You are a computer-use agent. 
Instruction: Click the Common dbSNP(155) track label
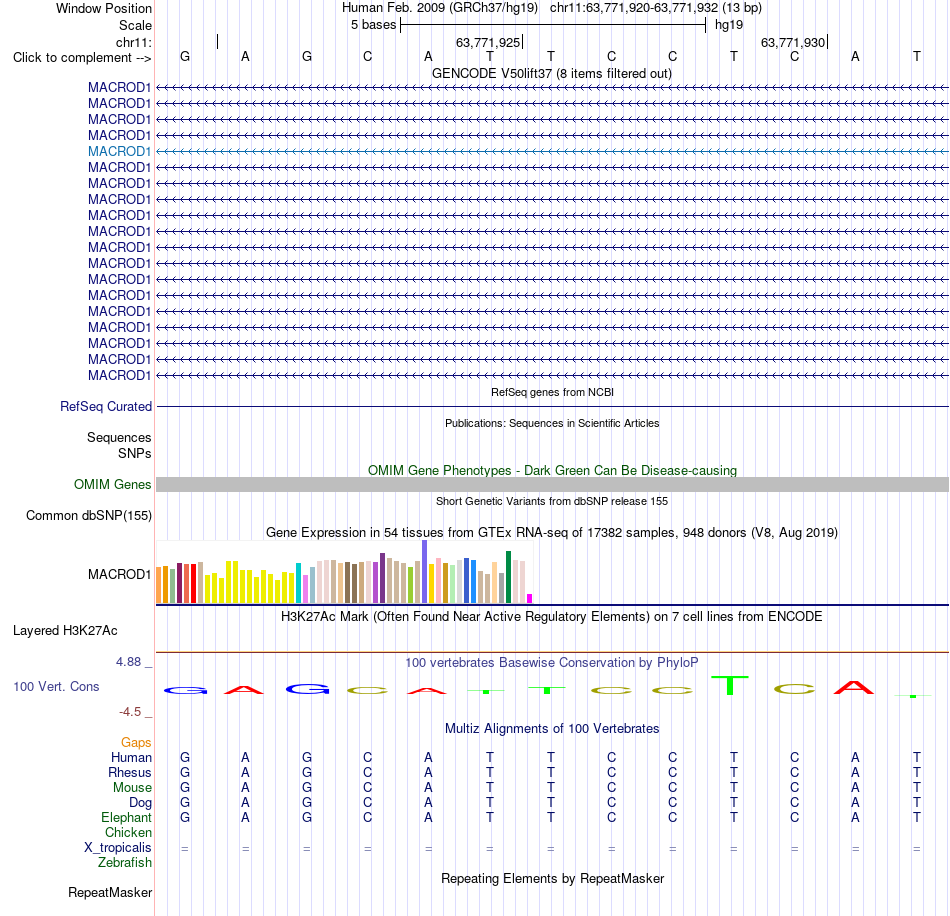[88, 516]
